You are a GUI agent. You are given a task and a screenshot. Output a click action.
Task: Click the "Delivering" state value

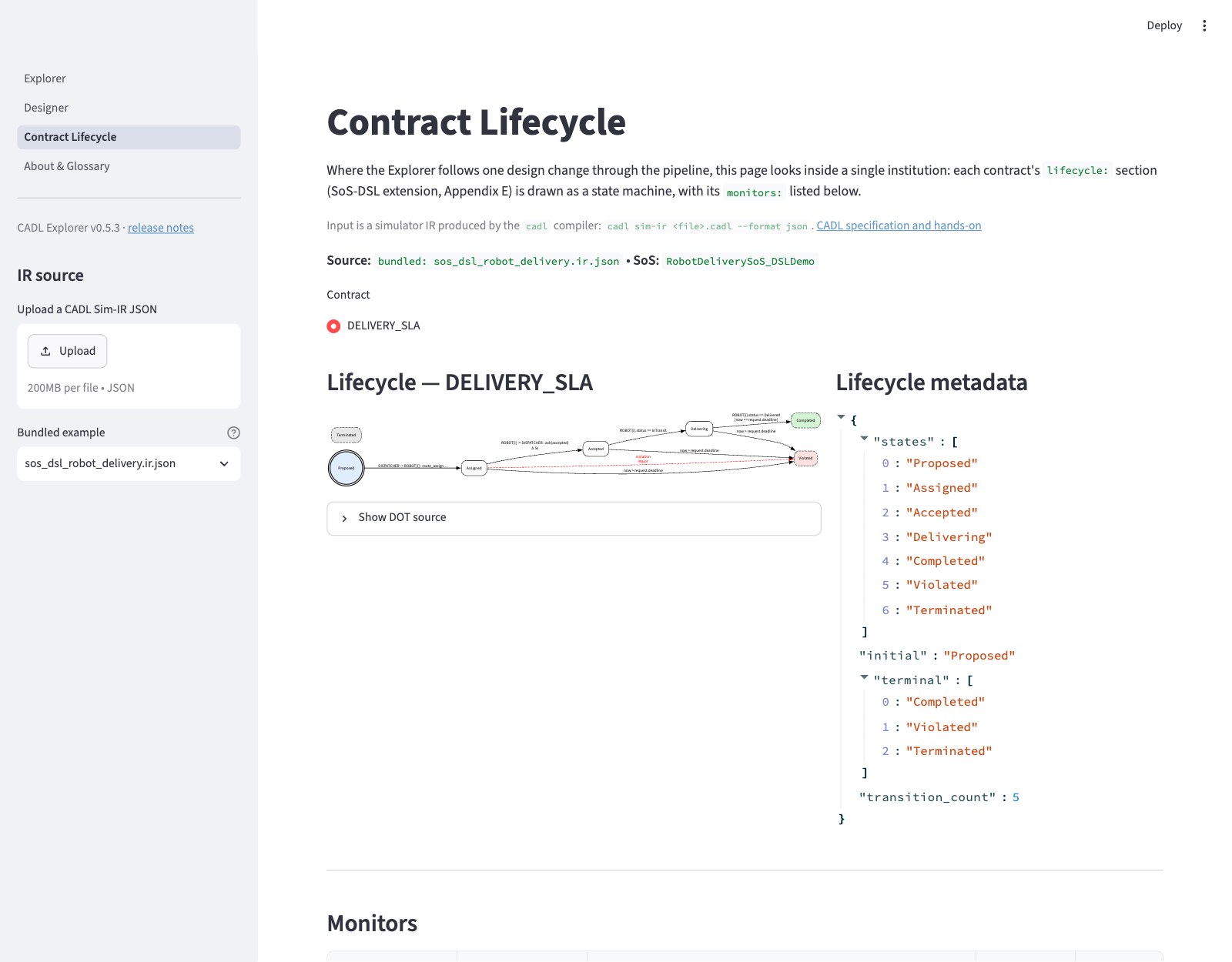[x=949, y=537]
